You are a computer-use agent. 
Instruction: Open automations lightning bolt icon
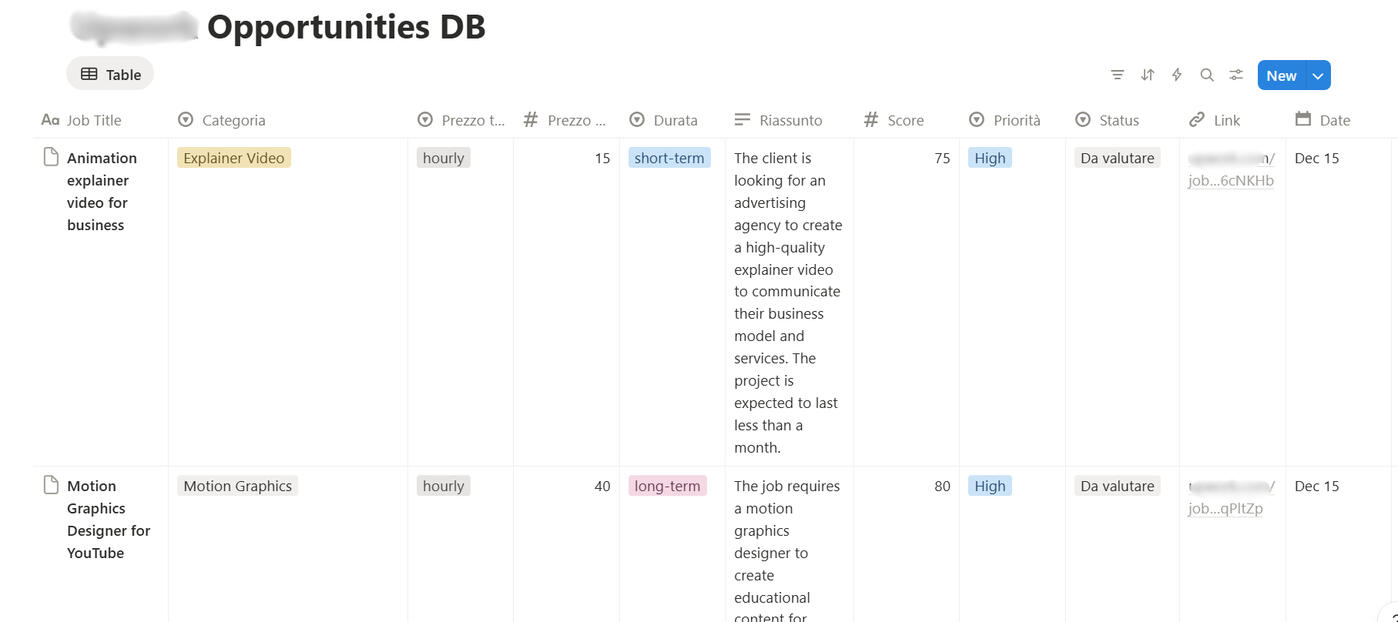[x=1177, y=75]
